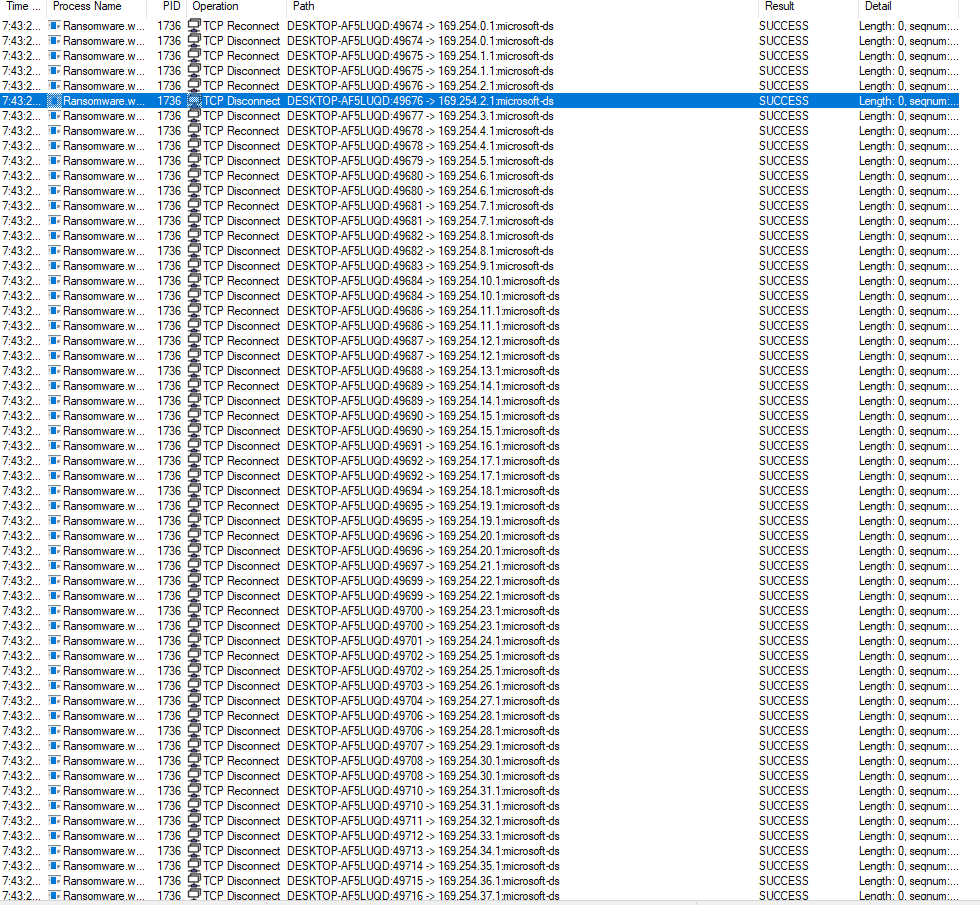Click network icon in the 169.254.37.1 row
This screenshot has width=980, height=905.
coord(194,896)
